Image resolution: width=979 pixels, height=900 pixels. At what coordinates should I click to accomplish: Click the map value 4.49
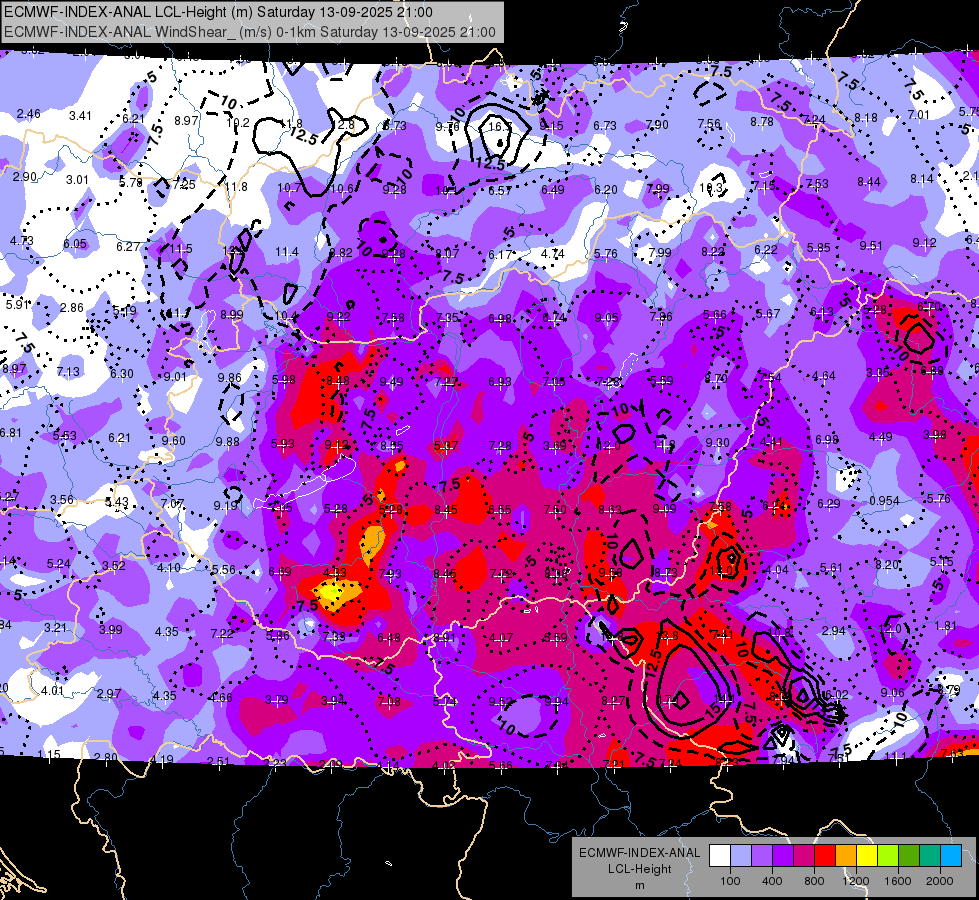coord(880,437)
